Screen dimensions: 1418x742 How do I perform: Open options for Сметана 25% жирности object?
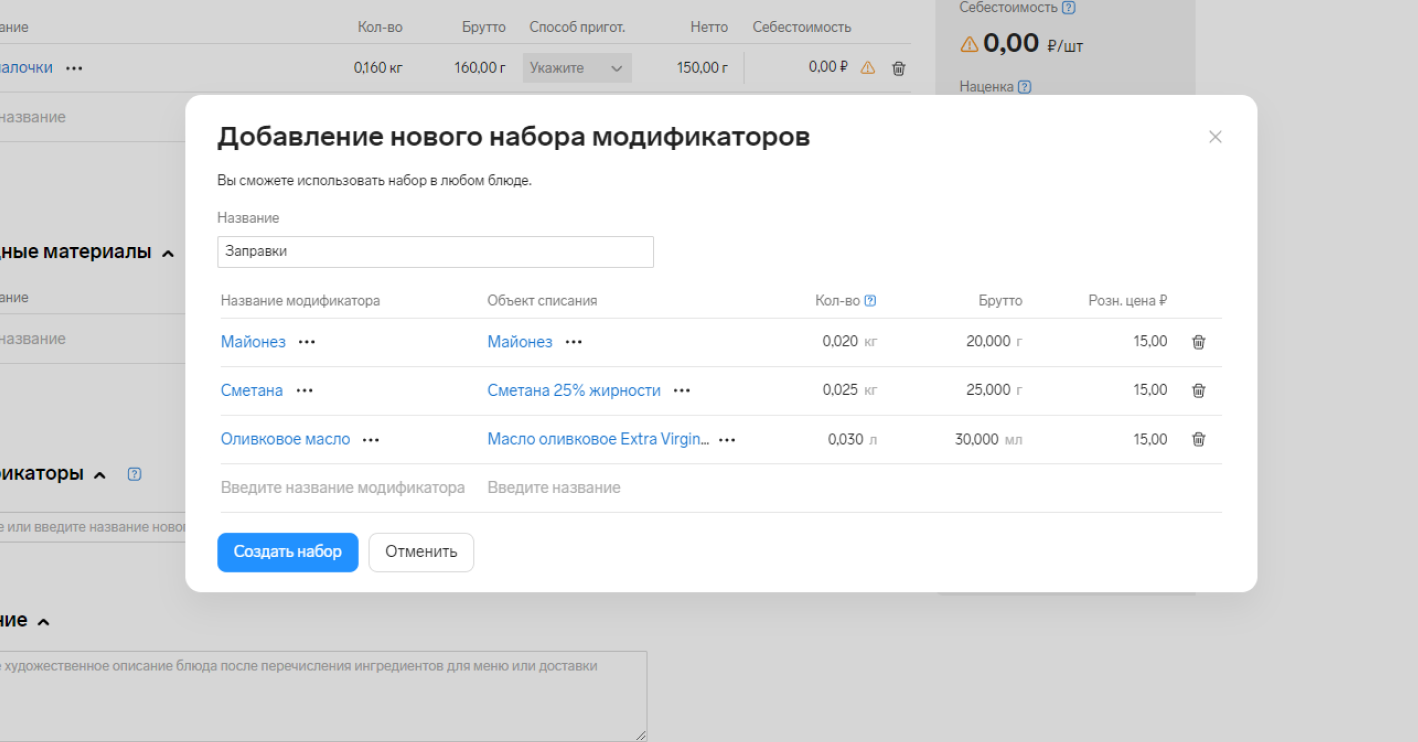point(682,390)
